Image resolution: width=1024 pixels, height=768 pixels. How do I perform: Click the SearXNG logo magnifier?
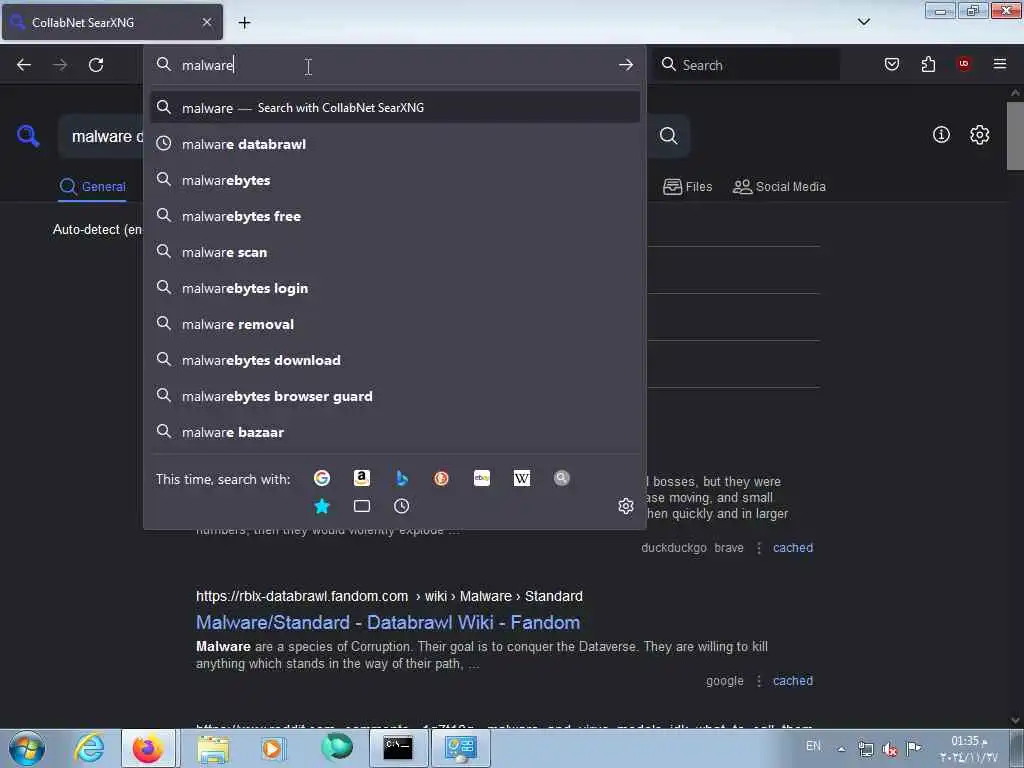(x=28, y=136)
